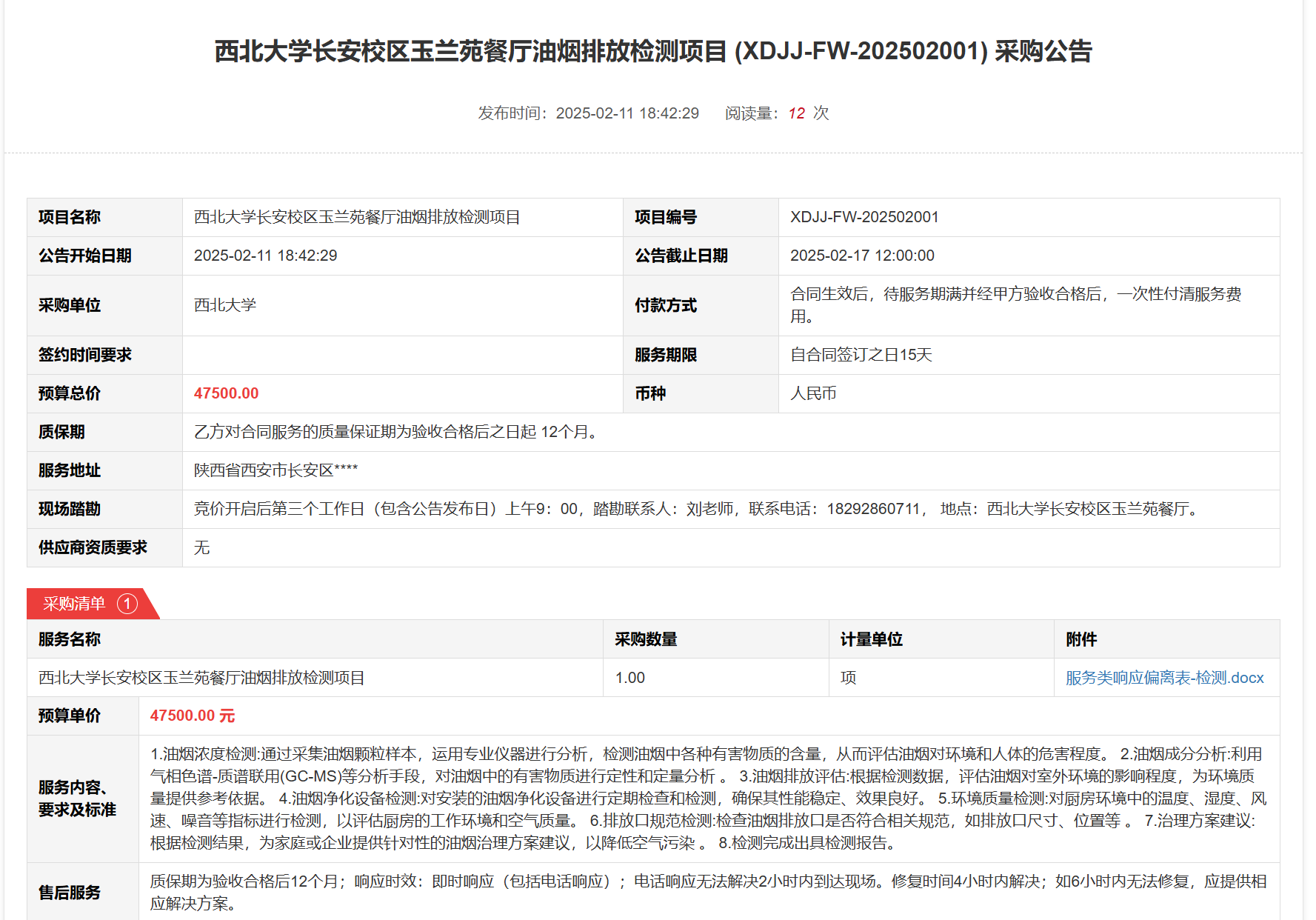Click the 服务期限 value 自合同签订之日15天
The width and height of the screenshot is (1316, 920).
point(861,355)
